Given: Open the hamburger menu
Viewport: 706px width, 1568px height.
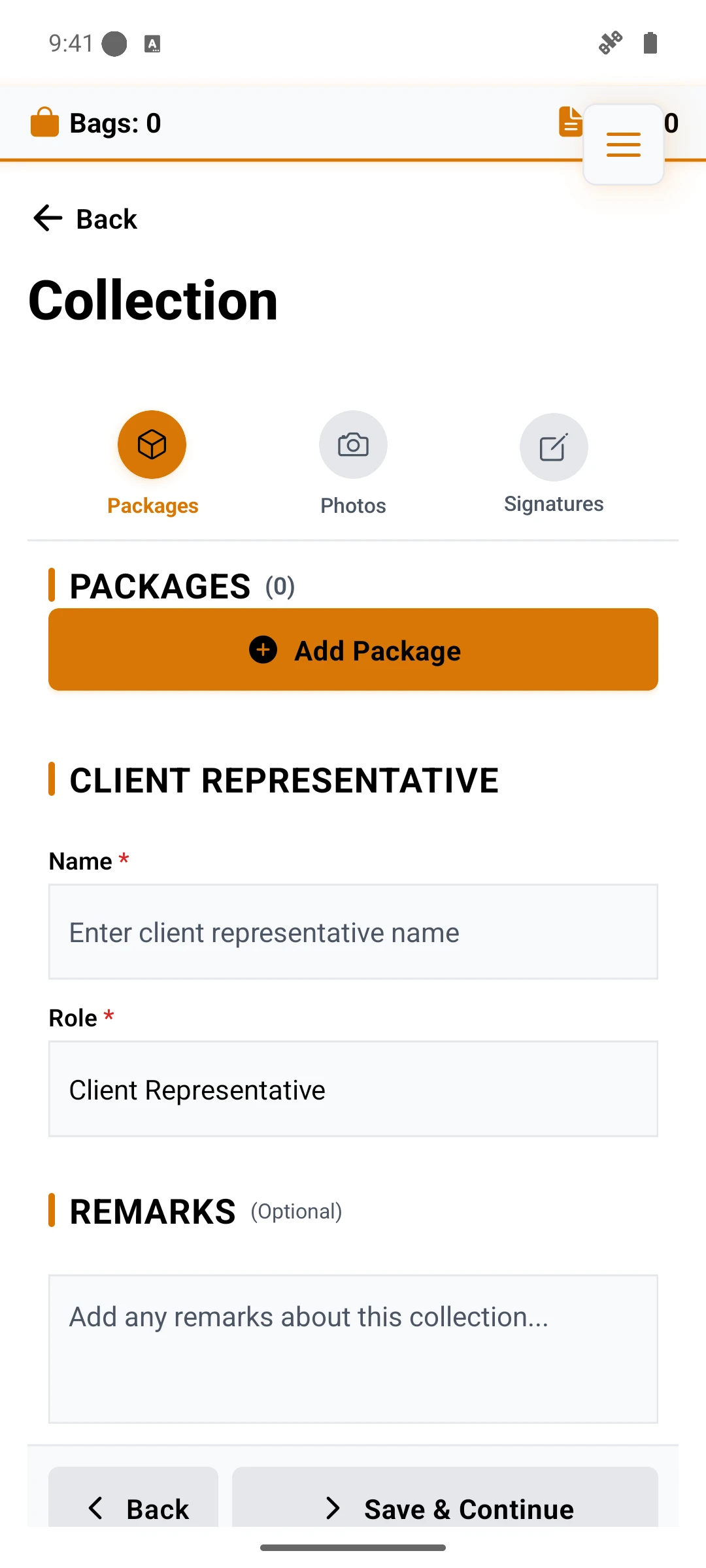Looking at the screenshot, I should (x=624, y=144).
